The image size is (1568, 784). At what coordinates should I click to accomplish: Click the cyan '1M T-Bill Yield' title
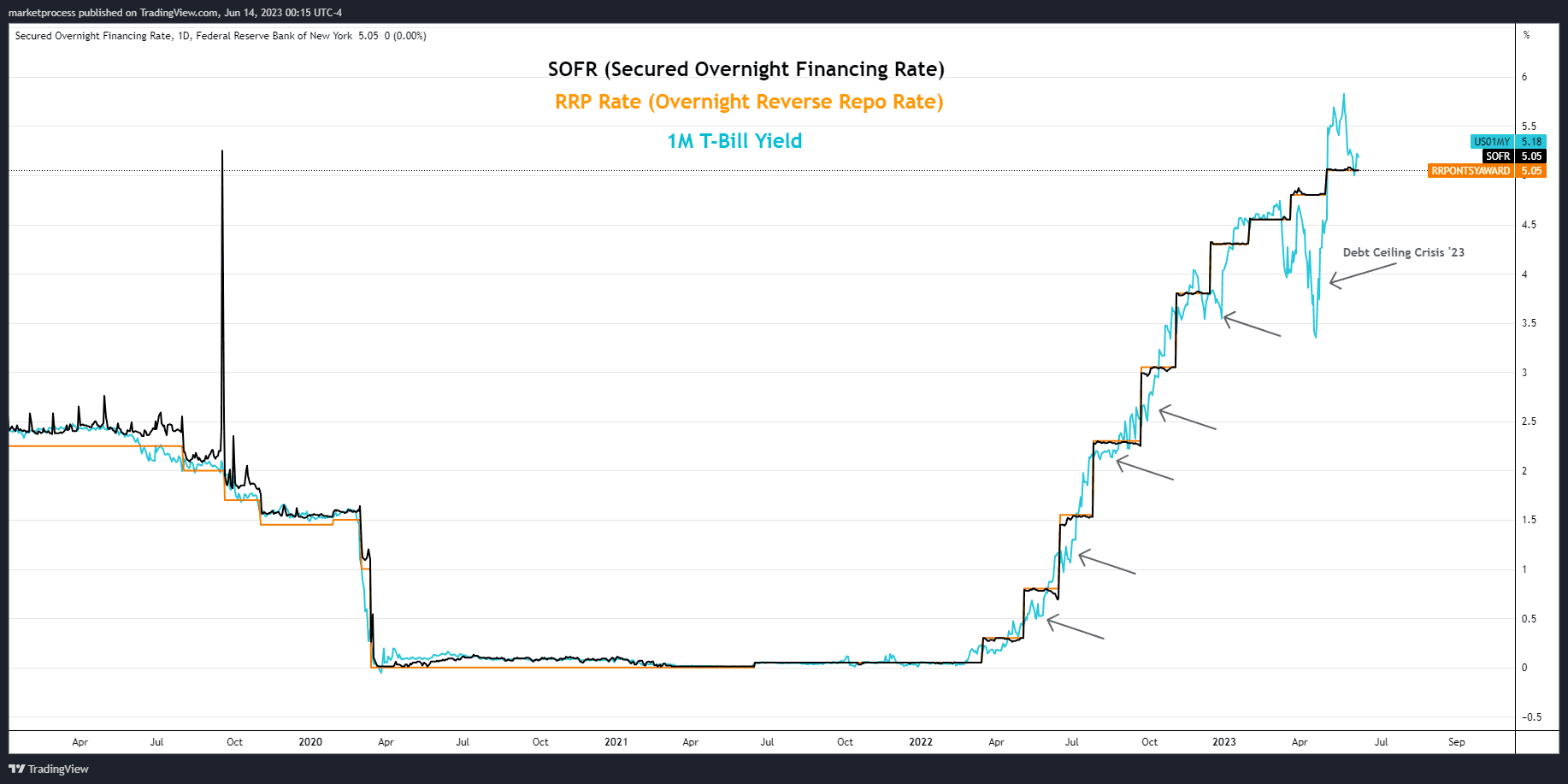pos(734,141)
